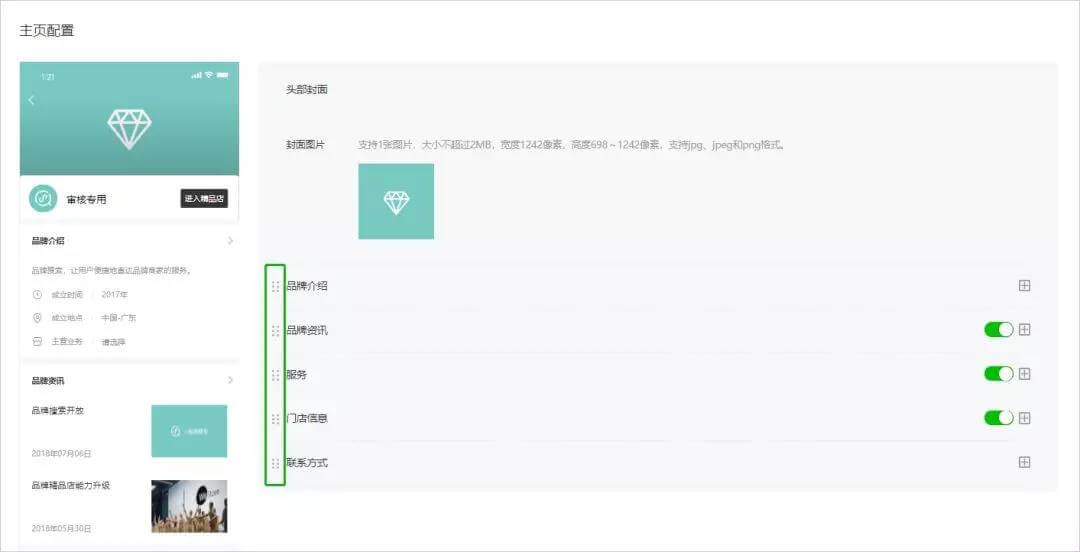Click the uploaded cover image thumbnail
This screenshot has width=1080, height=552.
point(396,202)
